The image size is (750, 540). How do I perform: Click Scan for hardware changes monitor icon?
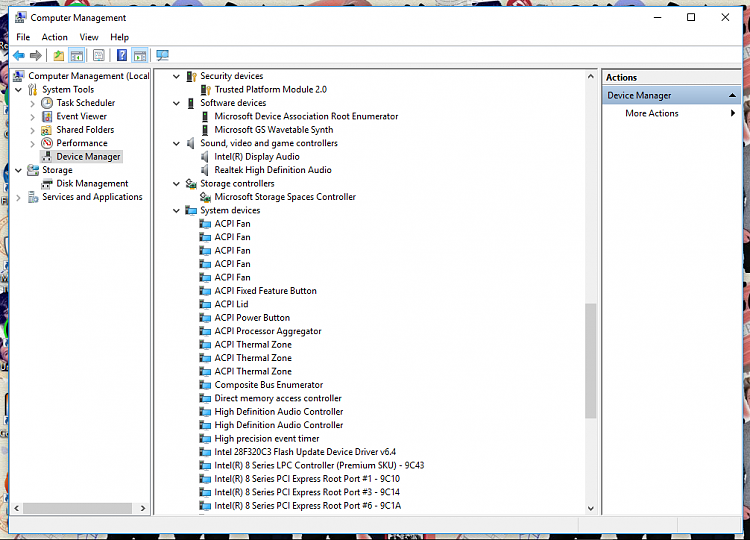pyautogui.click(x=163, y=55)
